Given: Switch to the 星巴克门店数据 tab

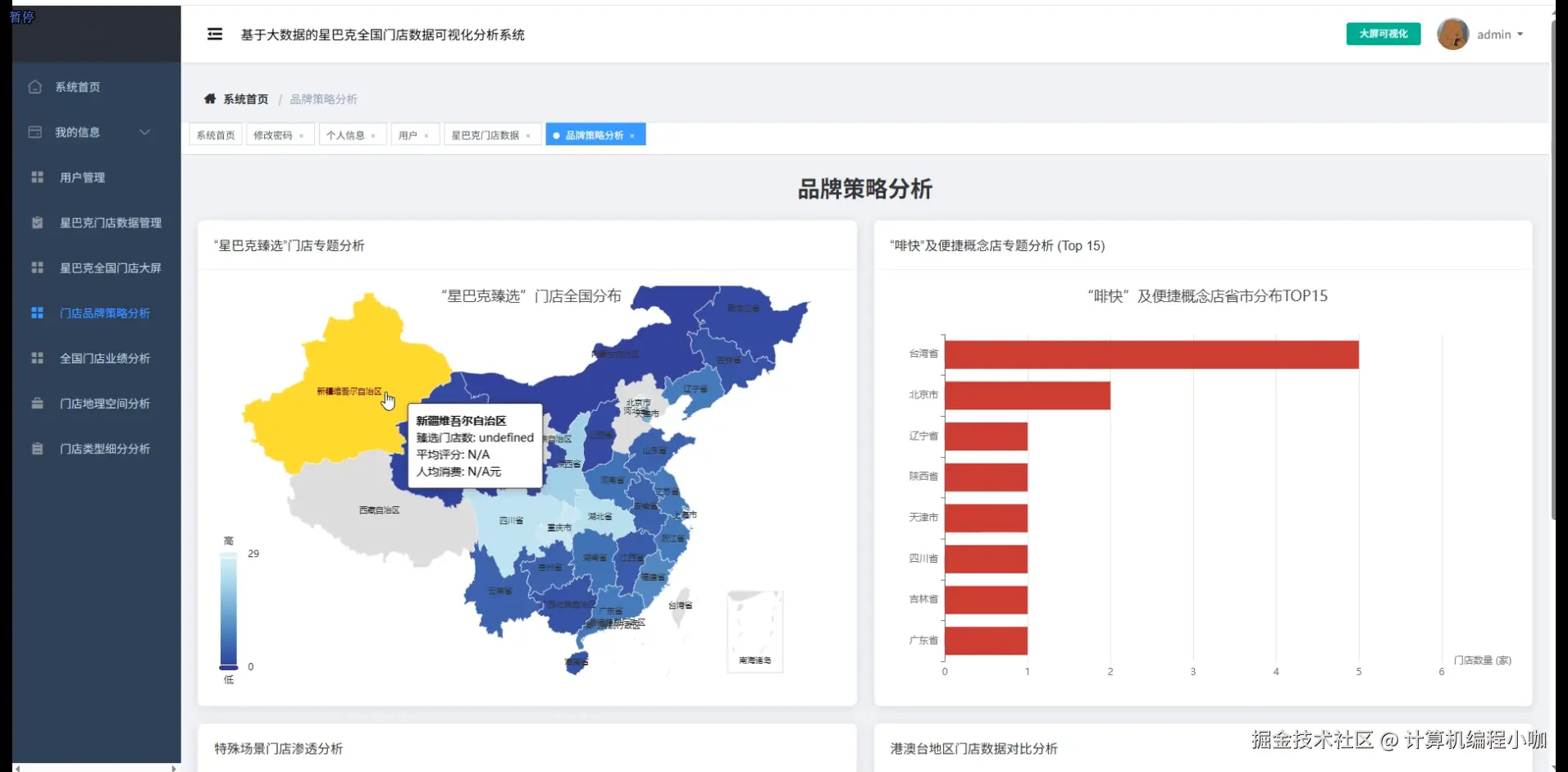Looking at the screenshot, I should (483, 135).
